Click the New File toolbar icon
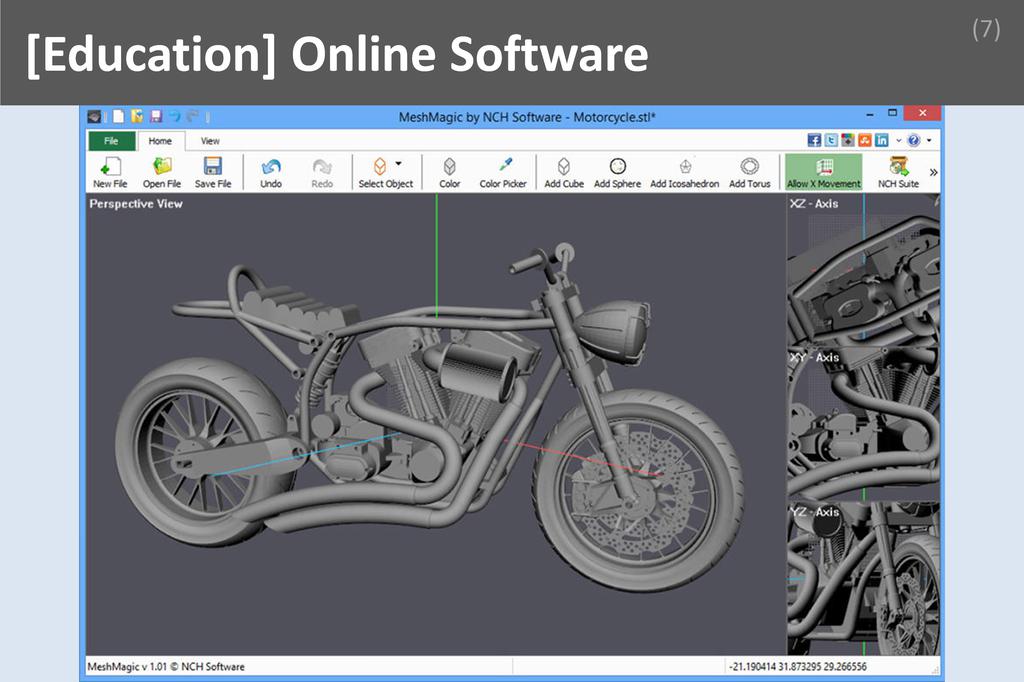 (110, 171)
